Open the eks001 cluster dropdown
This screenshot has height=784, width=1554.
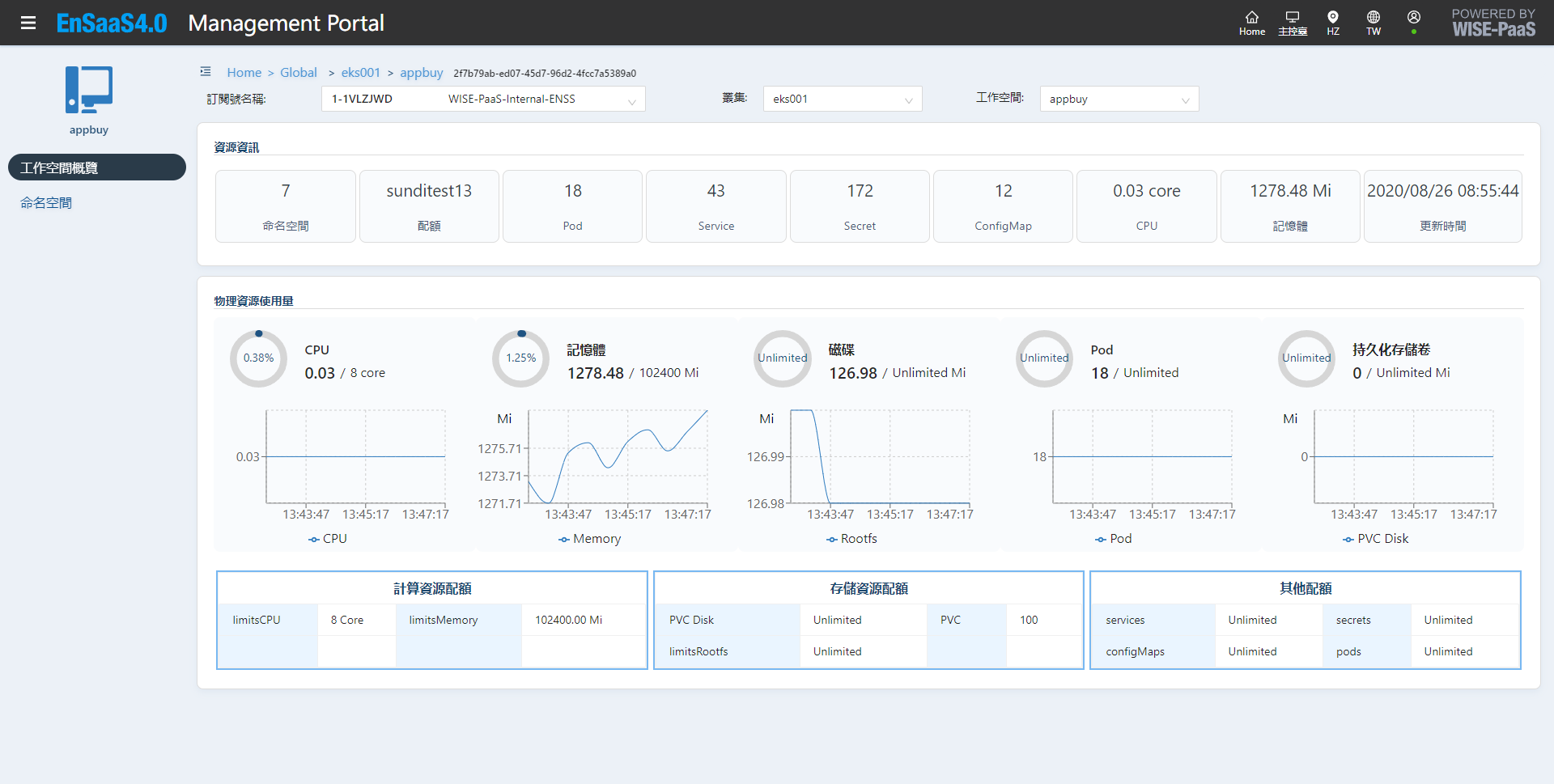[x=843, y=99]
